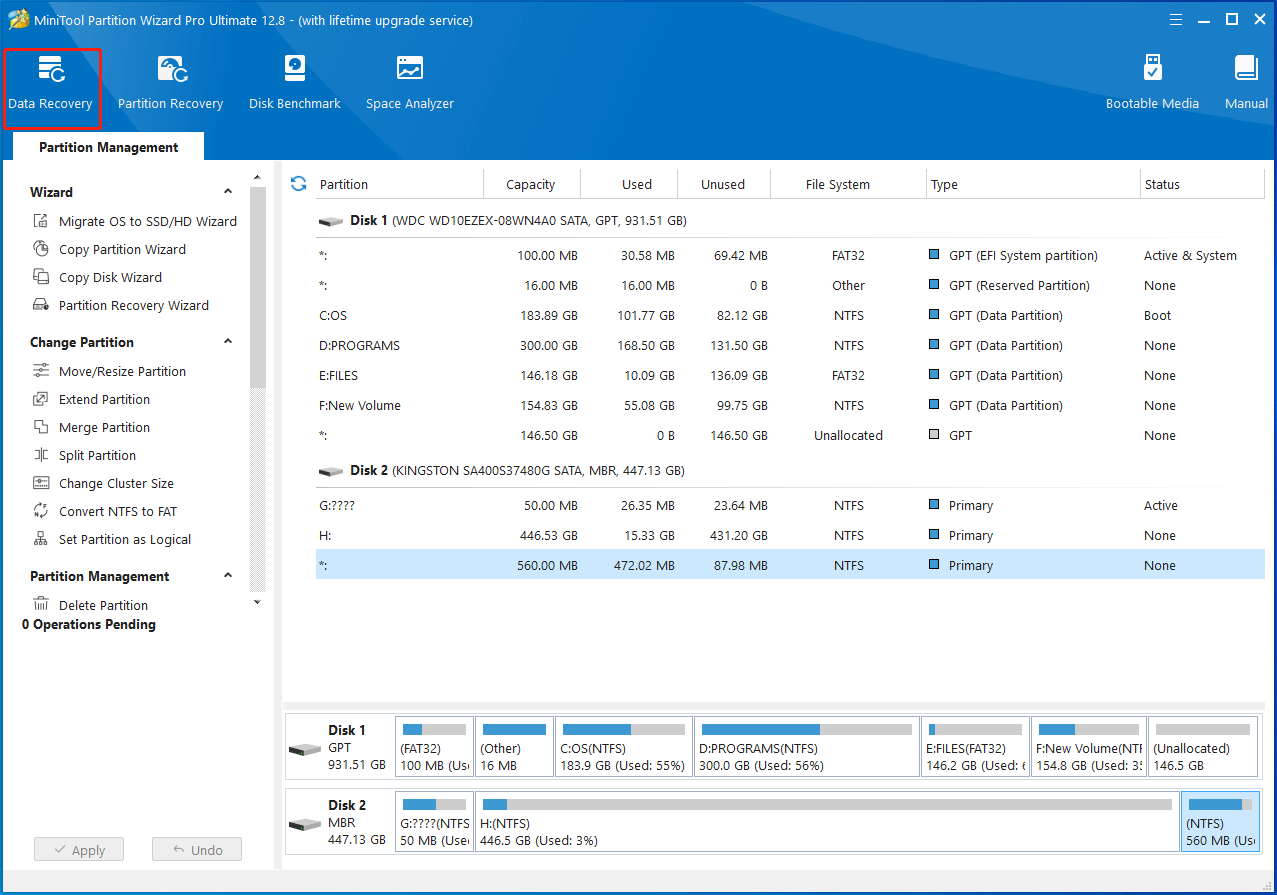
Task: Click the Apply button
Action: coord(78,850)
